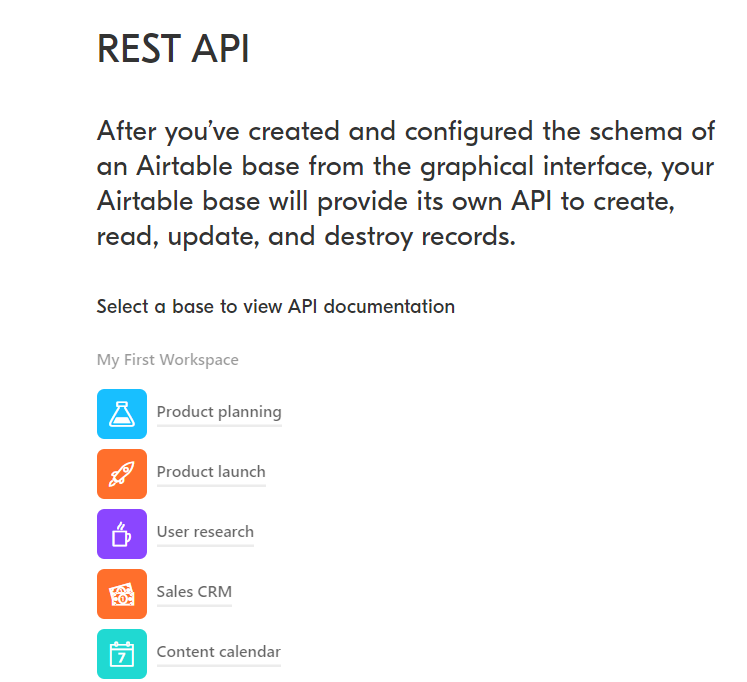The image size is (747, 682).
Task: Click the blue flask Product planning icon
Action: pyautogui.click(x=122, y=414)
